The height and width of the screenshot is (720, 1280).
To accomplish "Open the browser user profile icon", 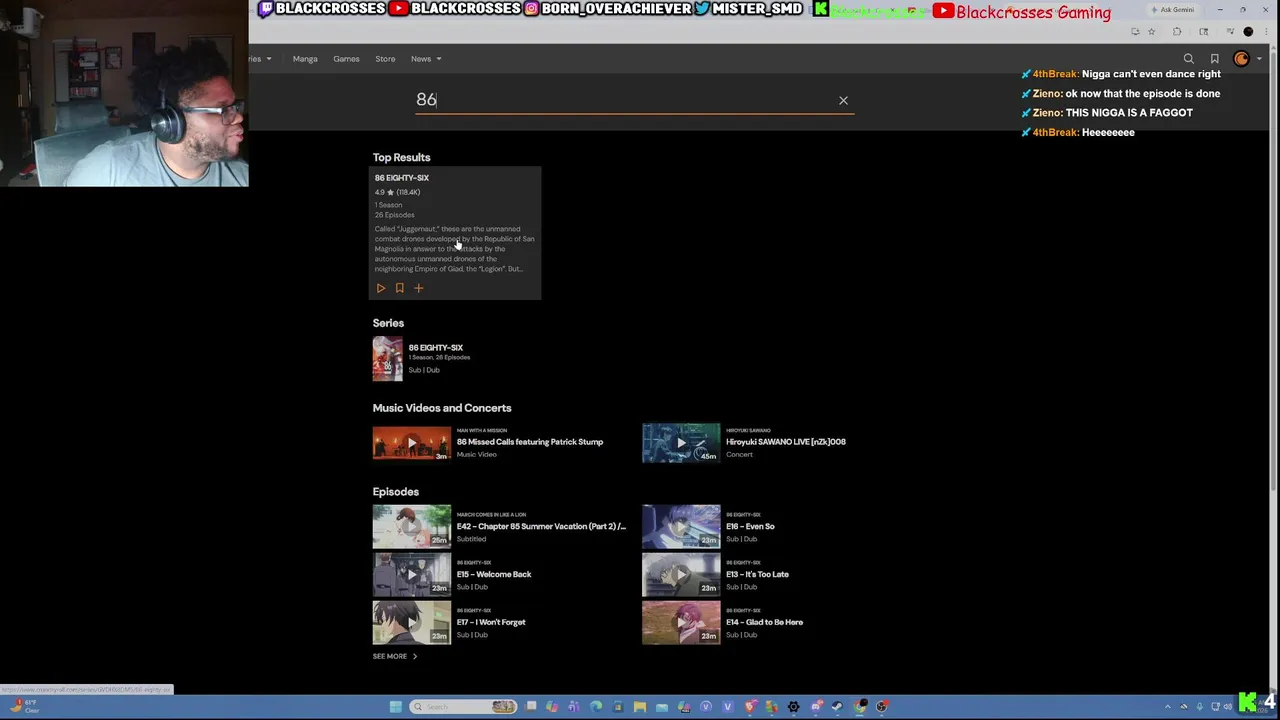I will [x=1248, y=32].
